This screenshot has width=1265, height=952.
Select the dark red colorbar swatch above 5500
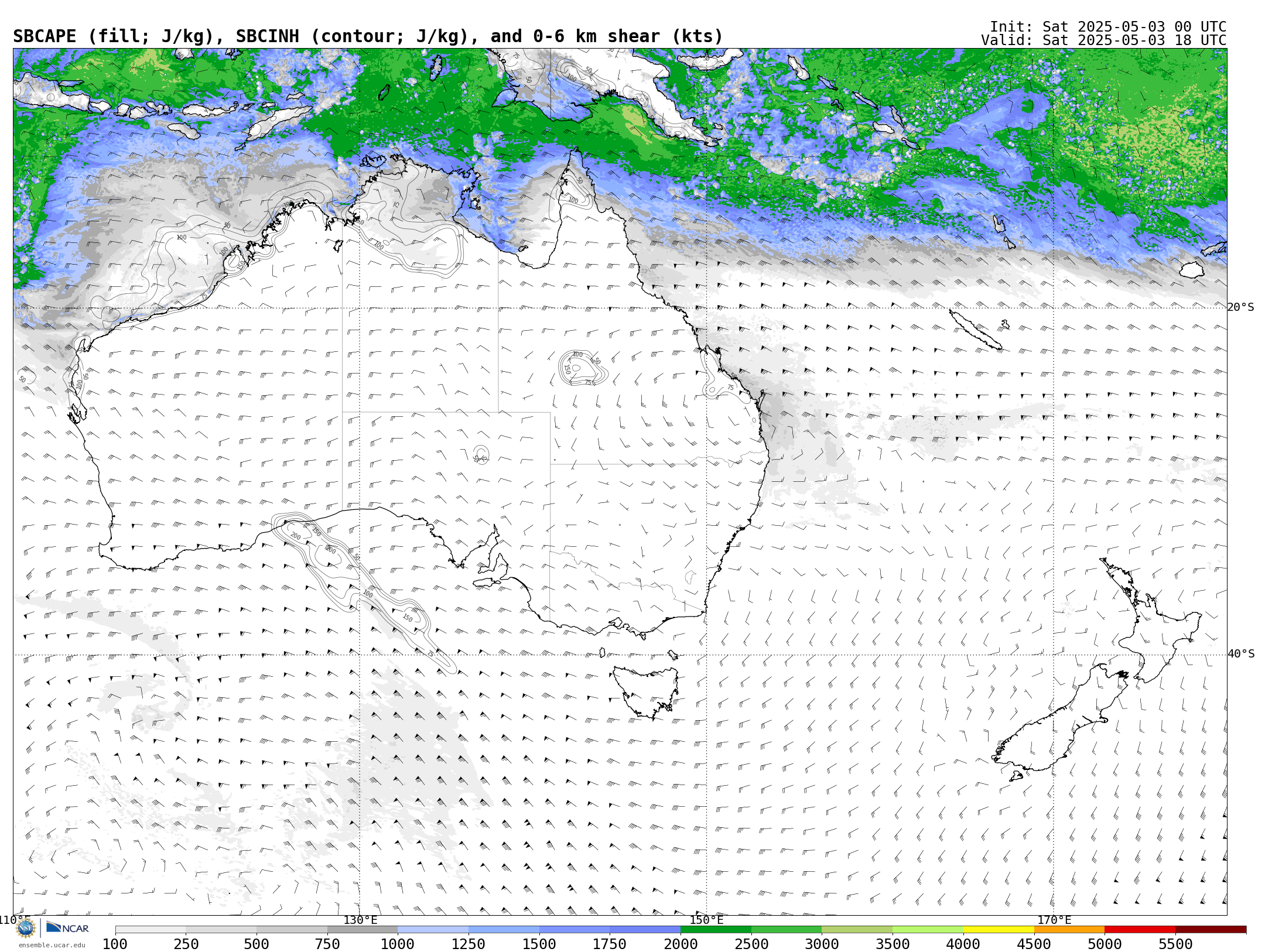1211,929
